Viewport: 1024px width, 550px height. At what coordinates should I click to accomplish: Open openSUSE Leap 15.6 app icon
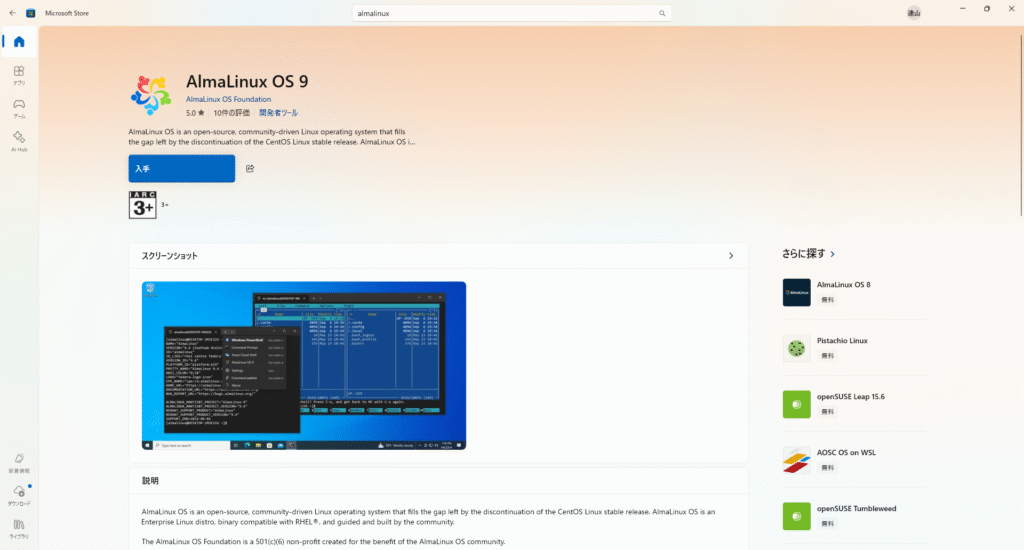[x=797, y=404]
